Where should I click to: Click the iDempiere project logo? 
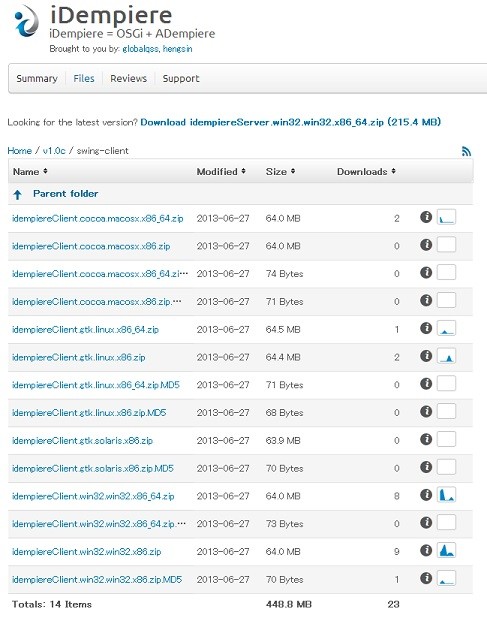26,20
